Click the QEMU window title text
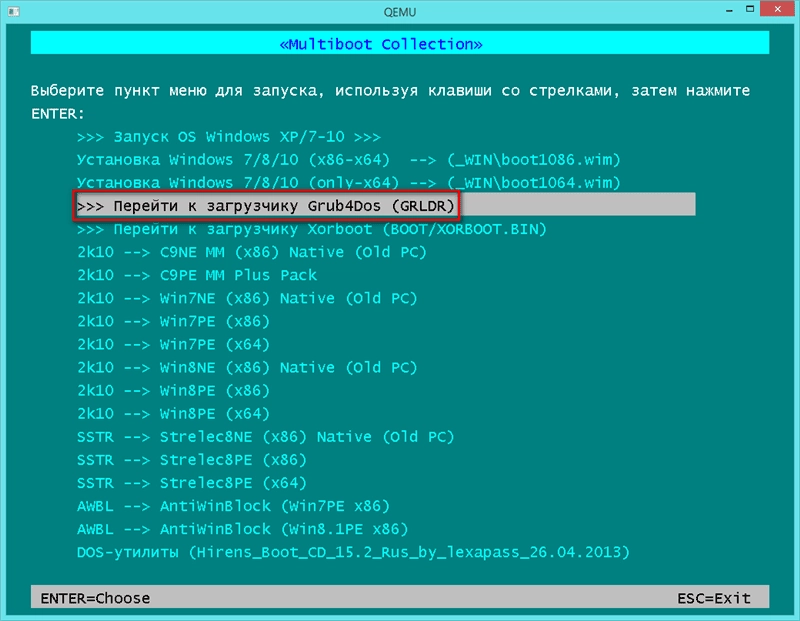This screenshot has height=621, width=800. point(400,12)
